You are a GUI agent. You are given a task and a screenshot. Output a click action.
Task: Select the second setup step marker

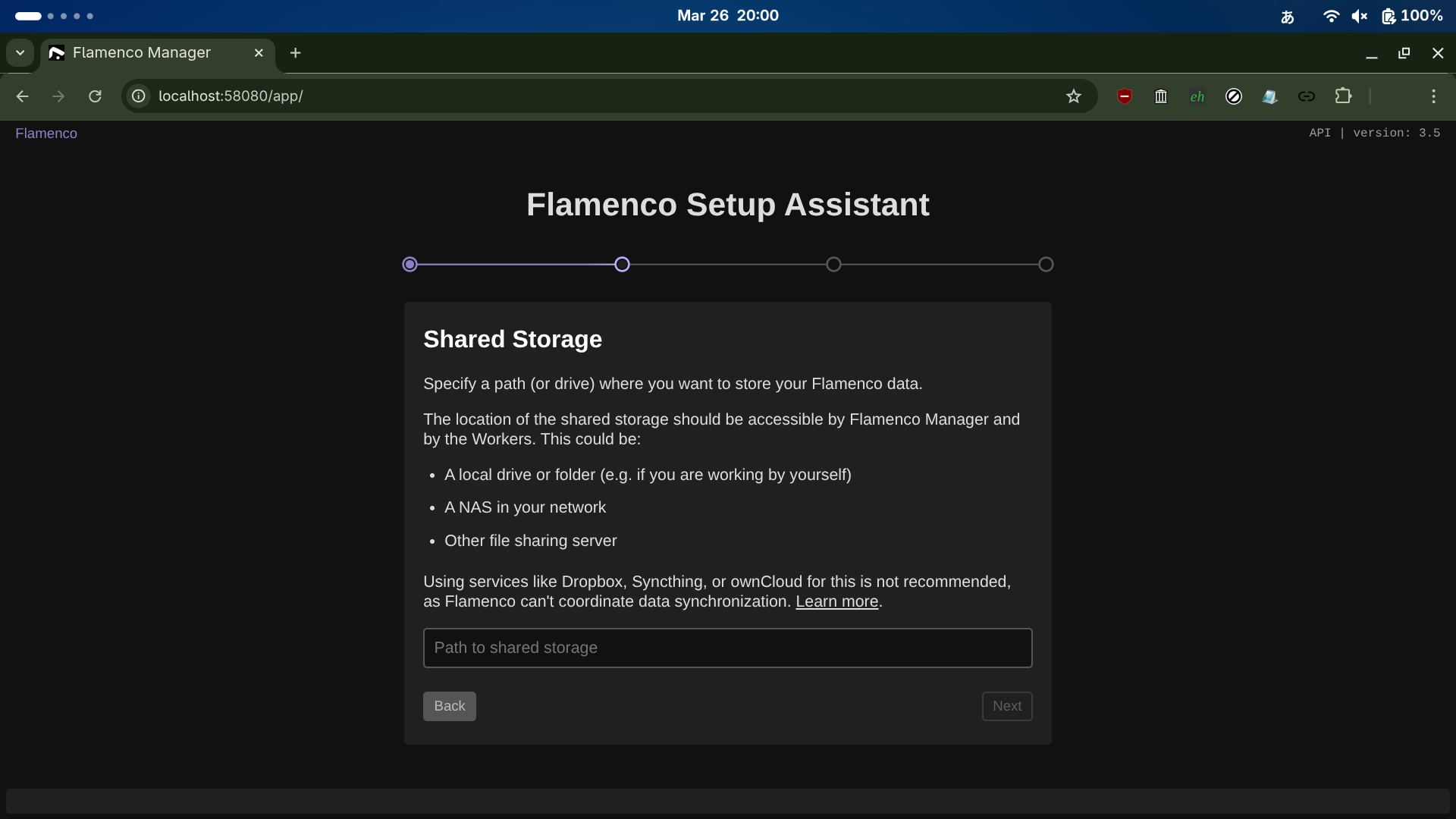622,265
